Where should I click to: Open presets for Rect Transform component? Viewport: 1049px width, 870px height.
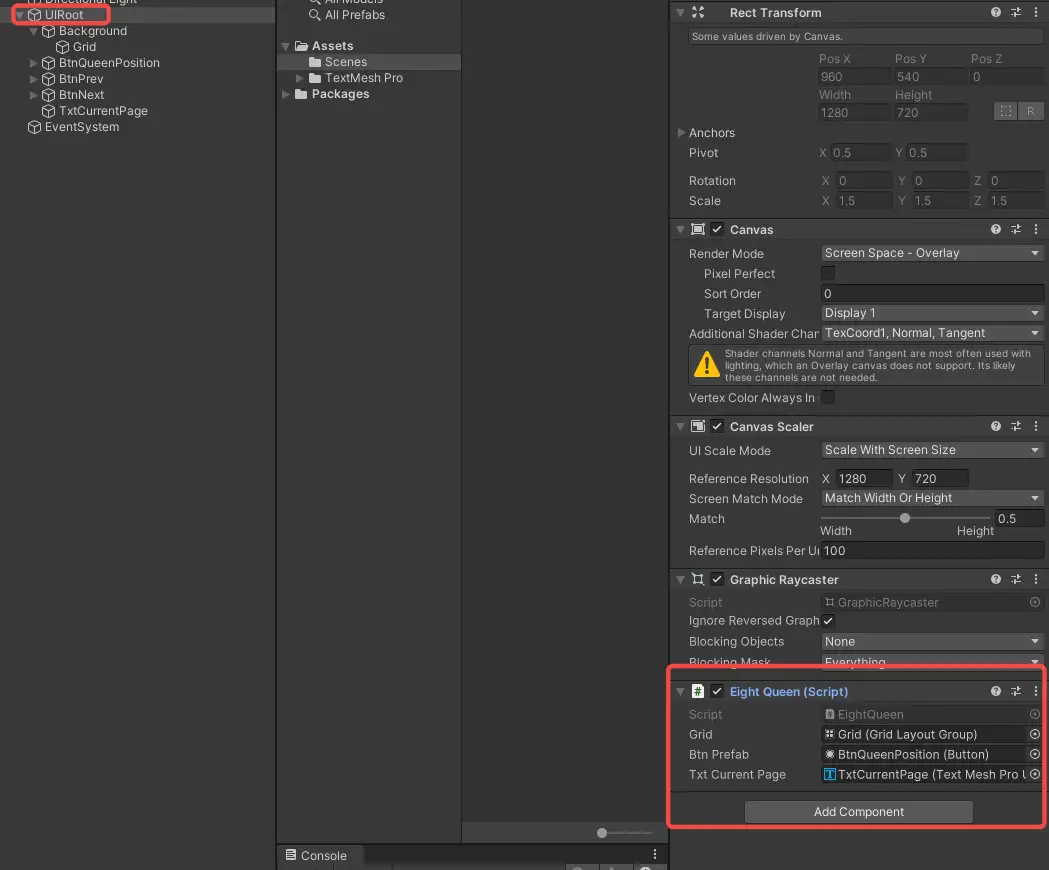point(1016,13)
